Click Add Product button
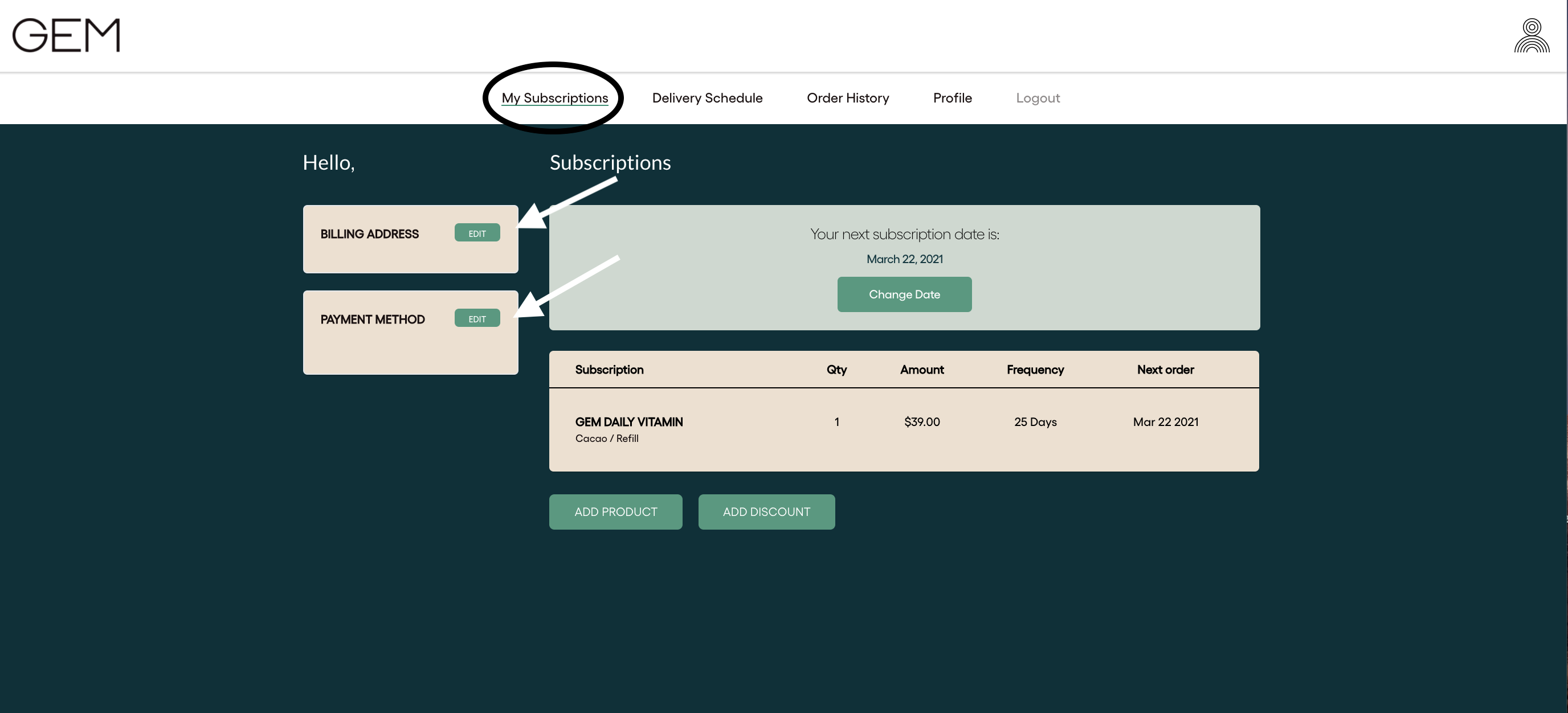Screen dimensions: 1568x713 click(x=615, y=511)
